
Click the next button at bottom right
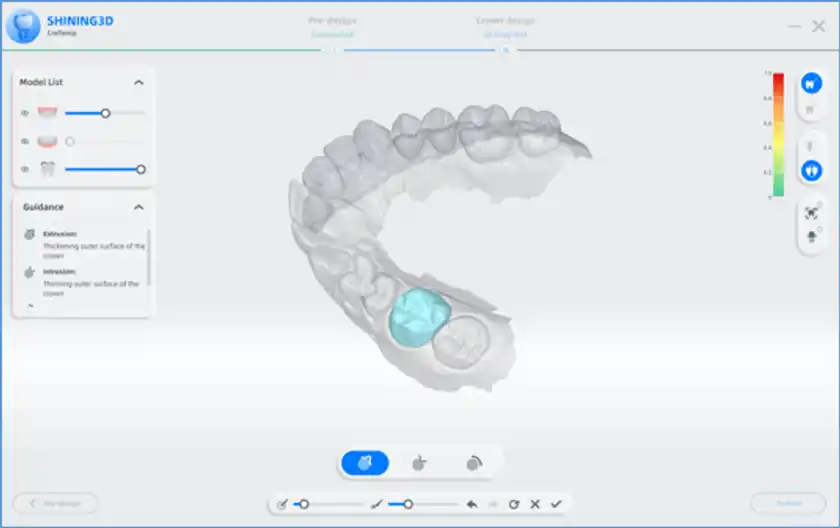click(789, 503)
